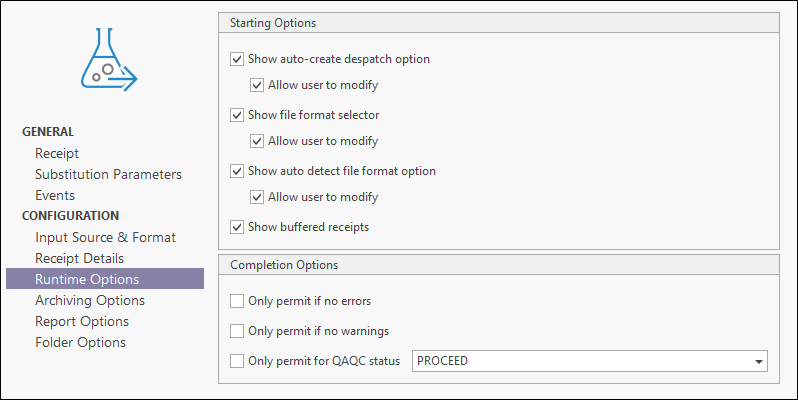Uncheck Show auto-create despatch option
798x400 pixels.
pos(237,59)
